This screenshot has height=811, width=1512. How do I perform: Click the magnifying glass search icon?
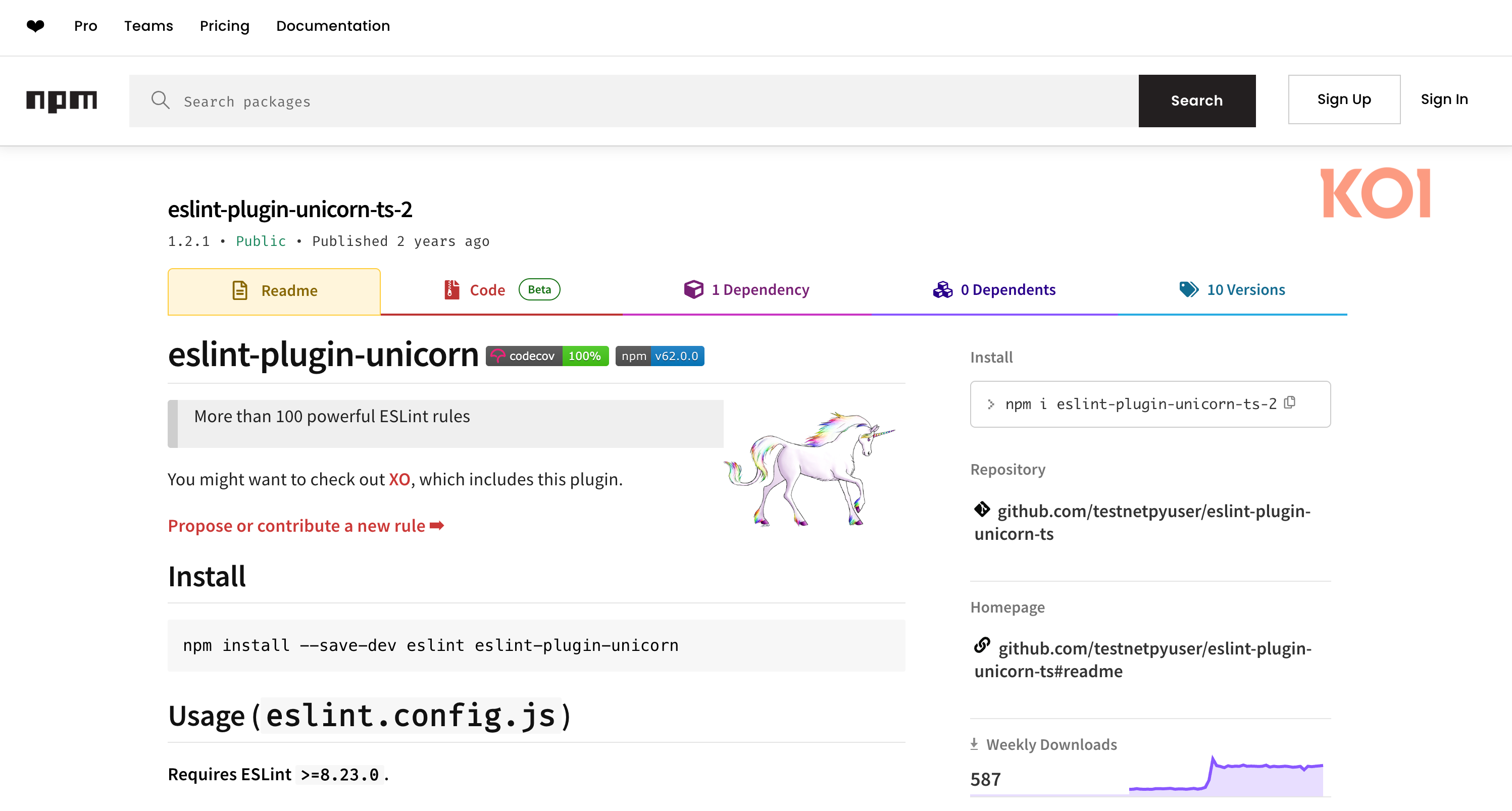tap(160, 100)
